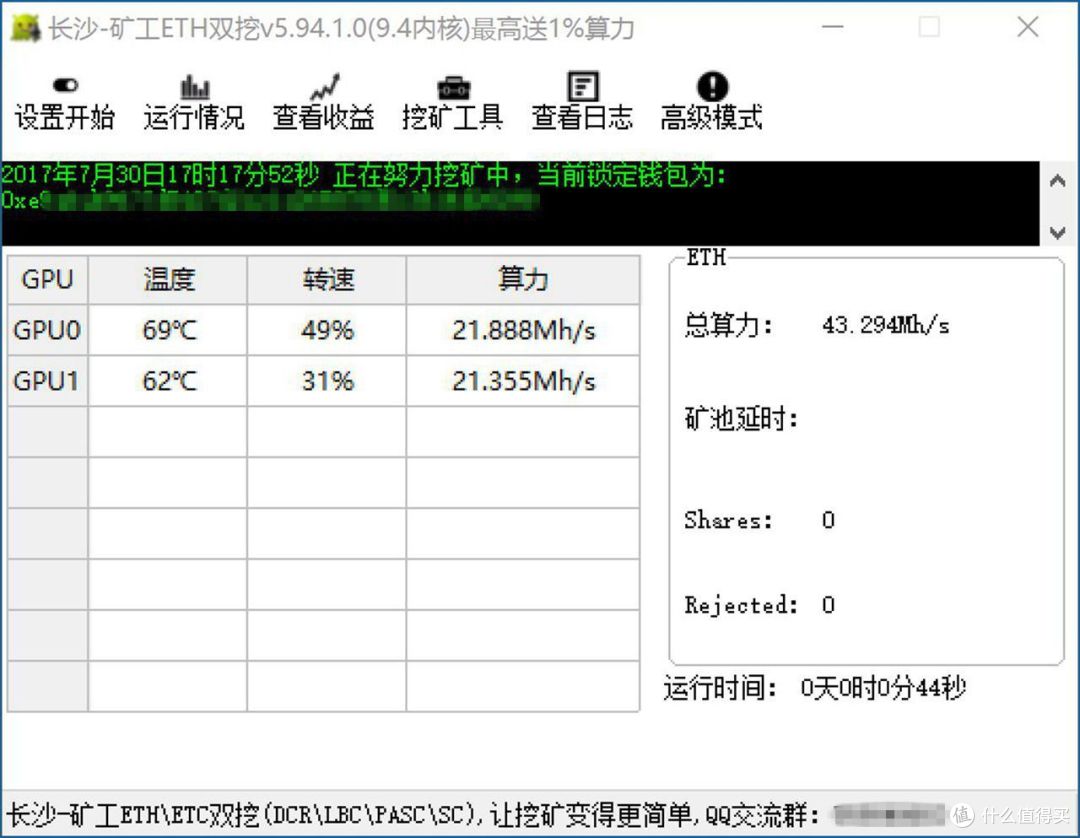This screenshot has width=1080, height=838.
Task: Select the 查看收益 earnings trend icon
Action: pos(322,85)
